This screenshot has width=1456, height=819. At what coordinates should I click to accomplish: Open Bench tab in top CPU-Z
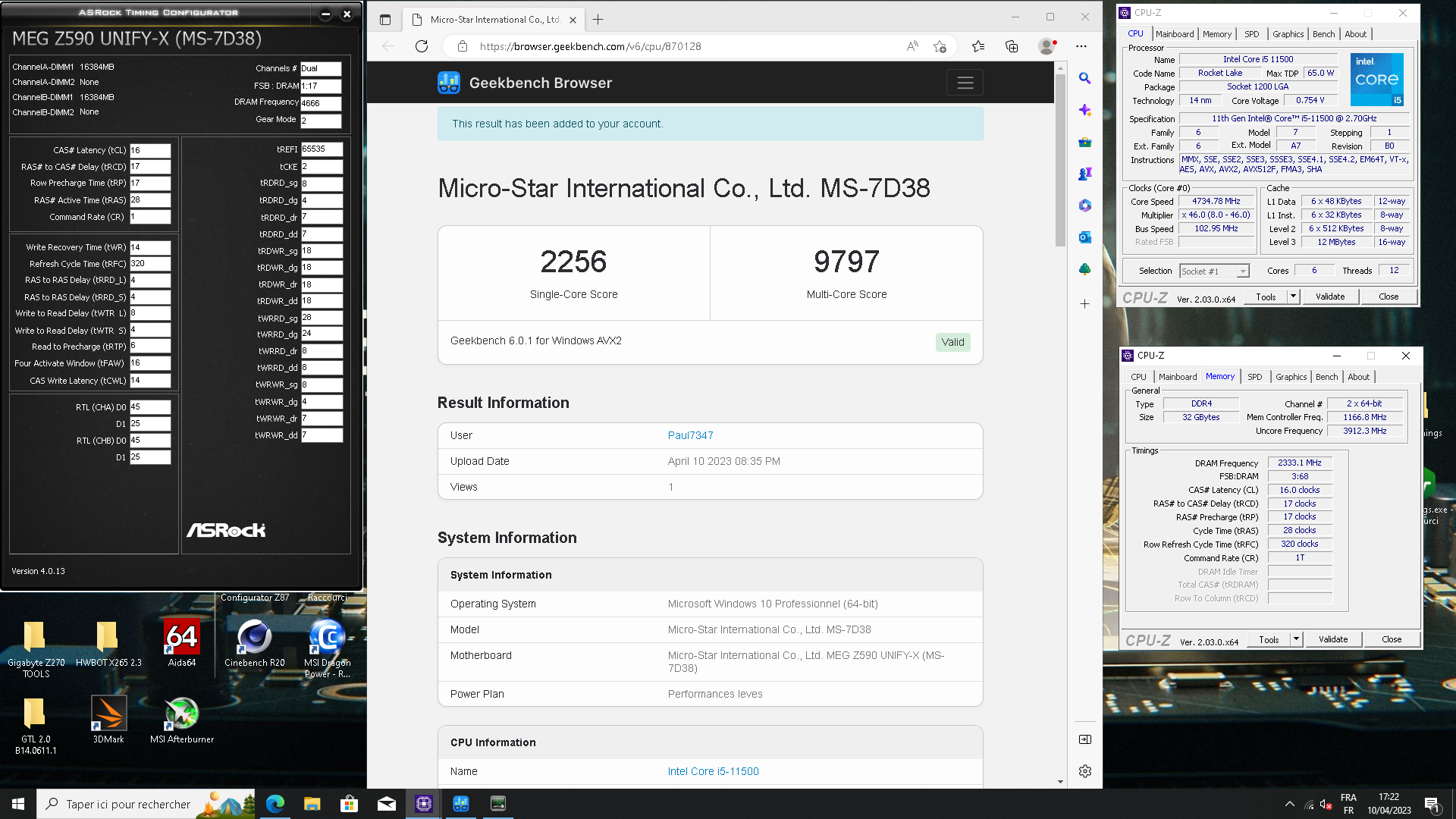tap(1324, 34)
